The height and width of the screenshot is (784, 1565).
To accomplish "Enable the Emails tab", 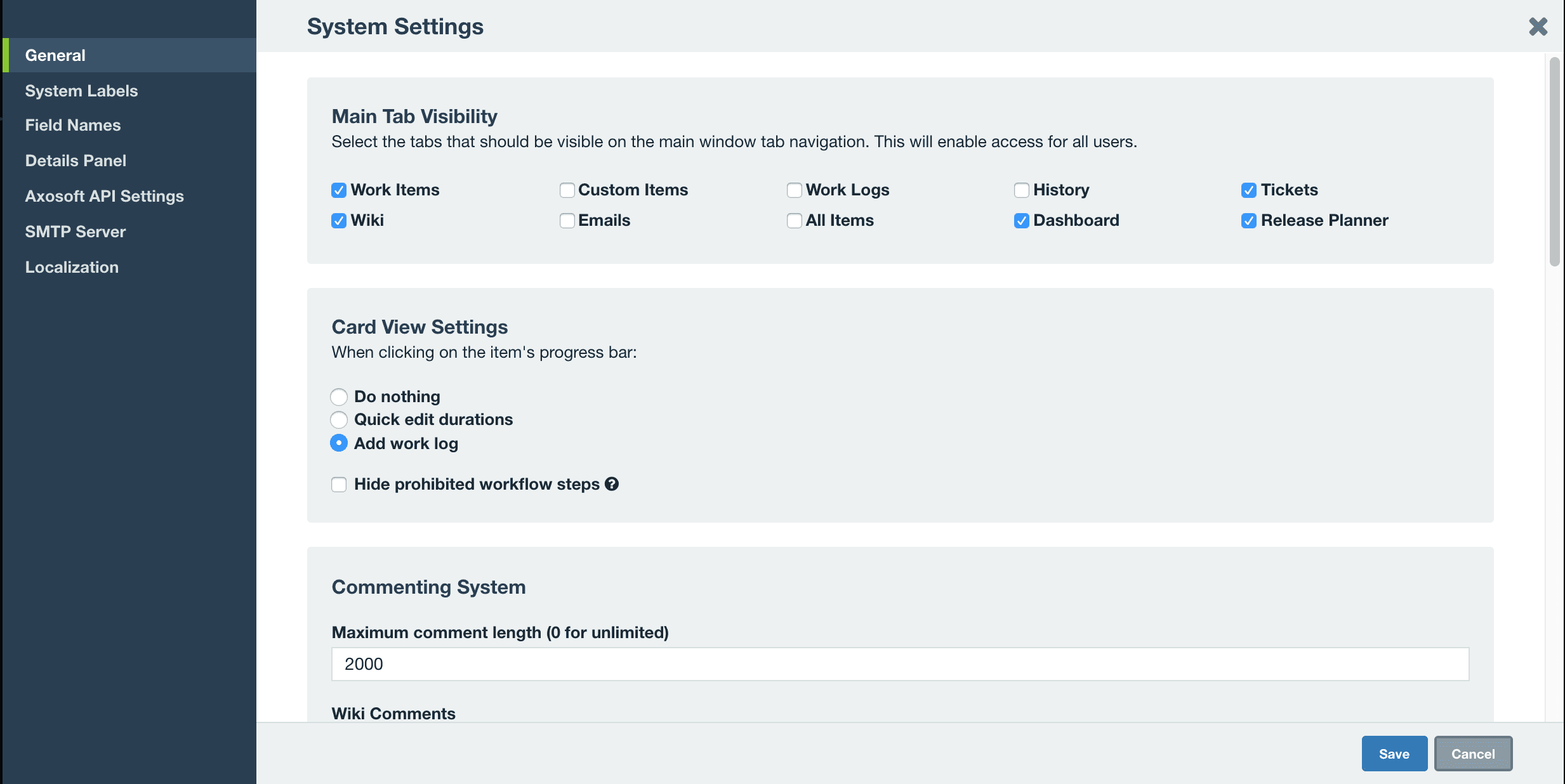I will (566, 220).
